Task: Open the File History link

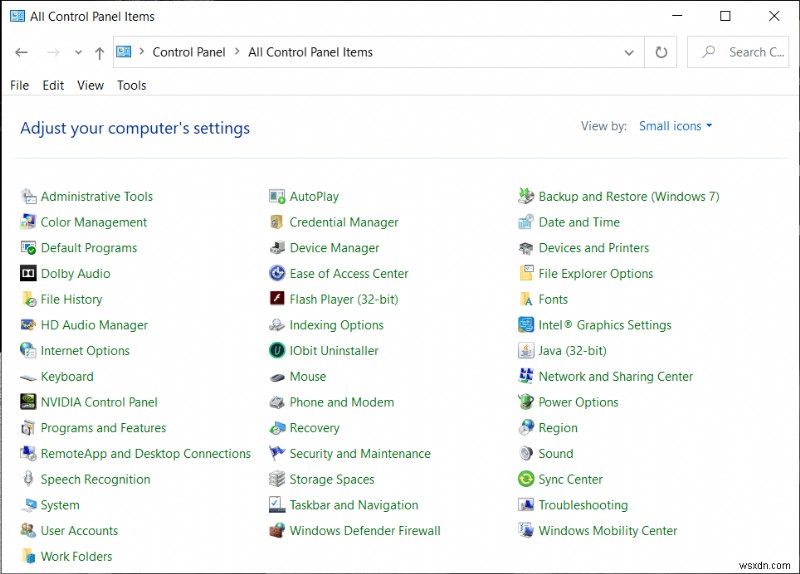Action: click(x=71, y=299)
